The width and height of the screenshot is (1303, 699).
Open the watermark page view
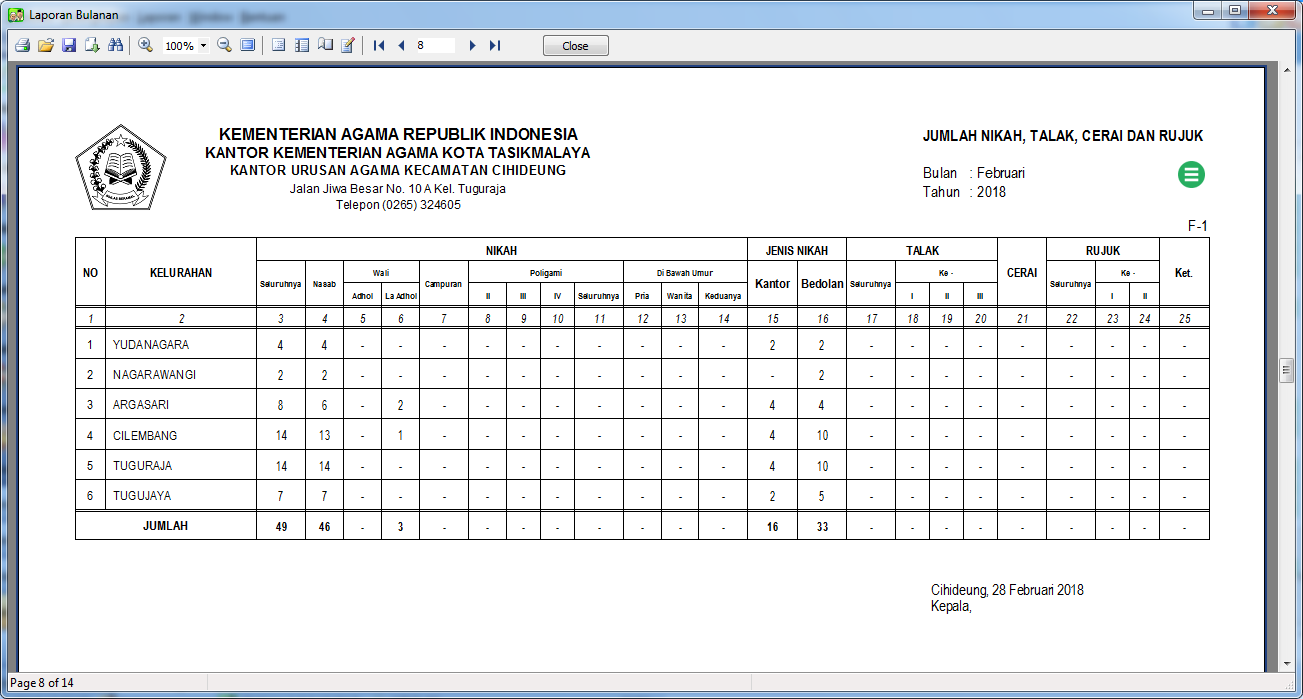click(x=324, y=44)
